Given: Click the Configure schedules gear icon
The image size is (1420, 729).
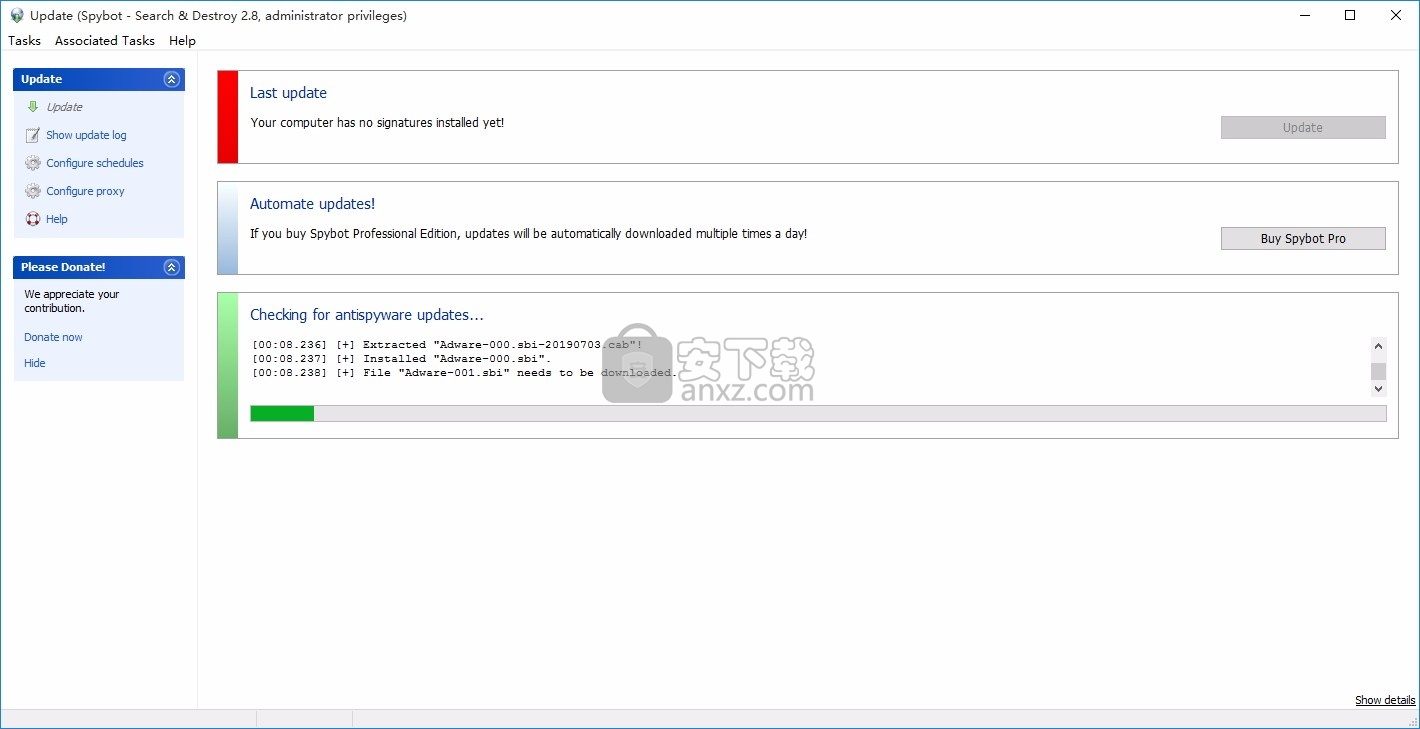Looking at the screenshot, I should point(33,163).
